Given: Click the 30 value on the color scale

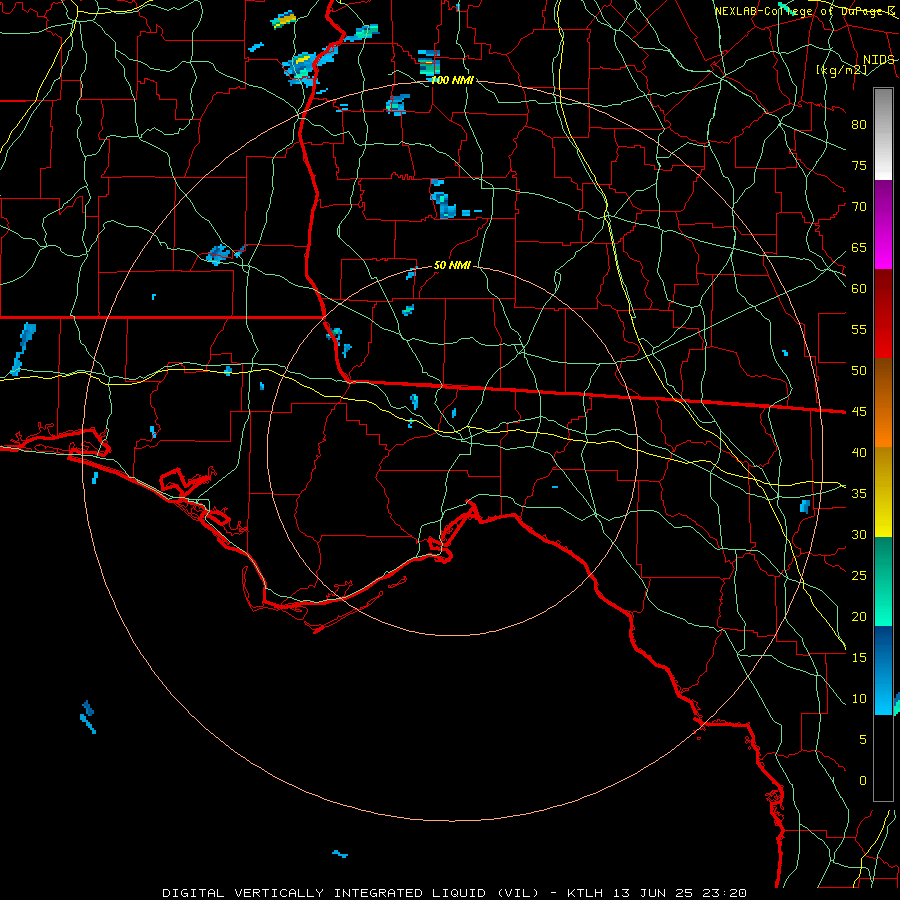Looking at the screenshot, I should (x=859, y=534).
